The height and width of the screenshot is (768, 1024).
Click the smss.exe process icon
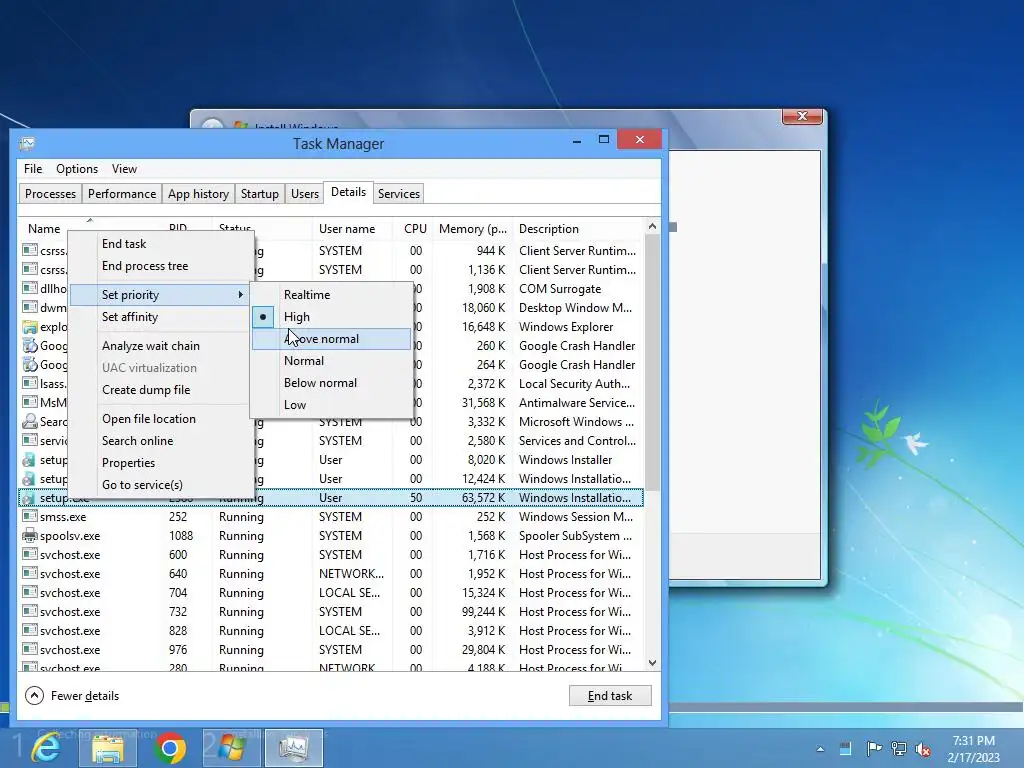click(29, 517)
